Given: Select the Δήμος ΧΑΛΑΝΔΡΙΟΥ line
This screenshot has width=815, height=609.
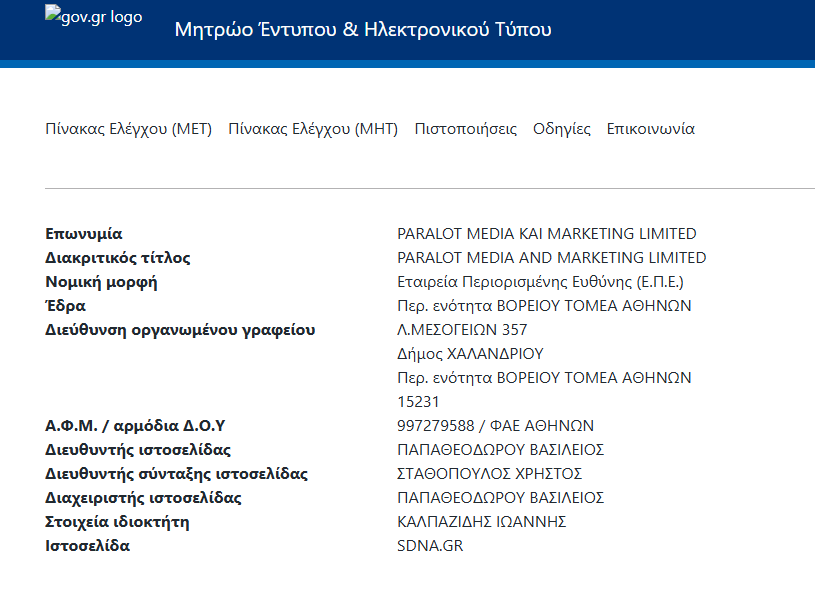Looking at the screenshot, I should pos(470,354).
